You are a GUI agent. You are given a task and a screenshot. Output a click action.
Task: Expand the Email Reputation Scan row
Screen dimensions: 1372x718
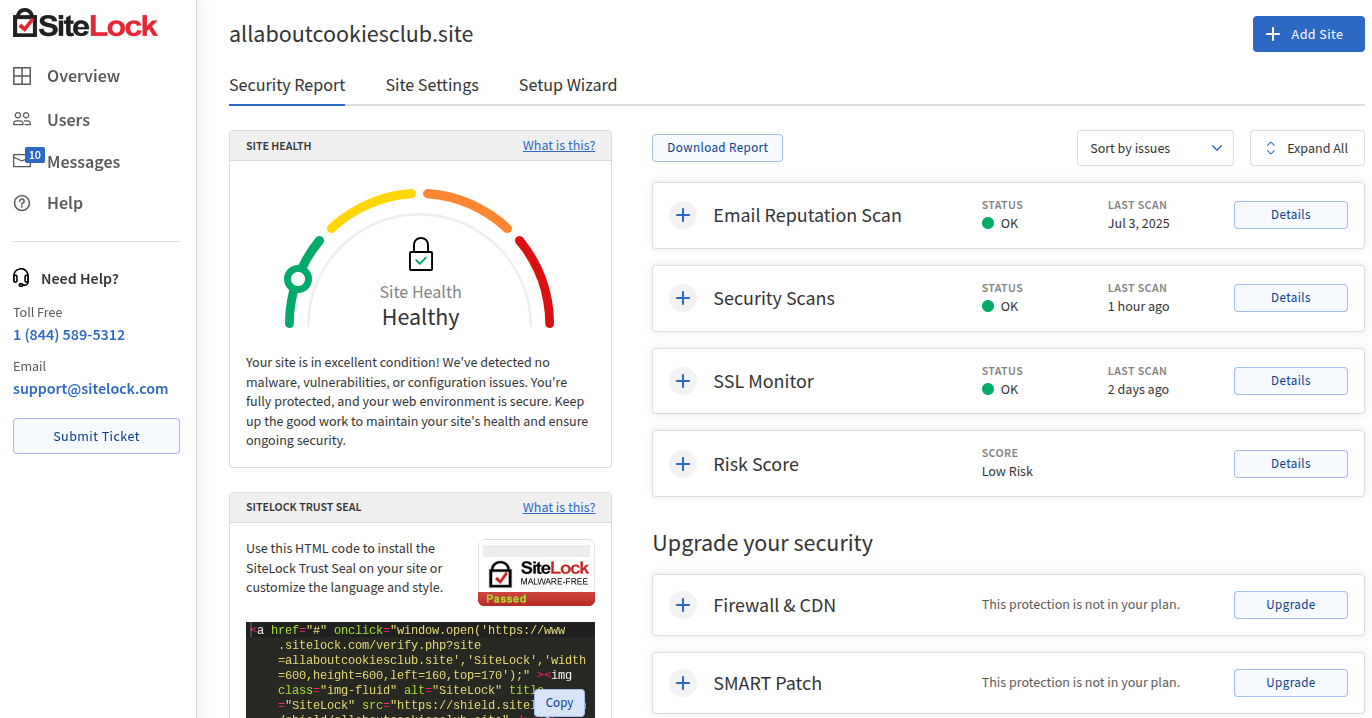click(683, 215)
